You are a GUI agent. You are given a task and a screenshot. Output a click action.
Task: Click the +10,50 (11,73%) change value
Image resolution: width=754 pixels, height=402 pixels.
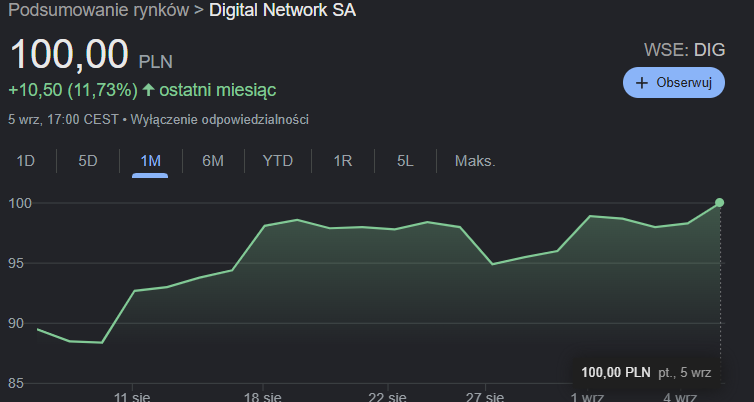pyautogui.click(x=73, y=90)
